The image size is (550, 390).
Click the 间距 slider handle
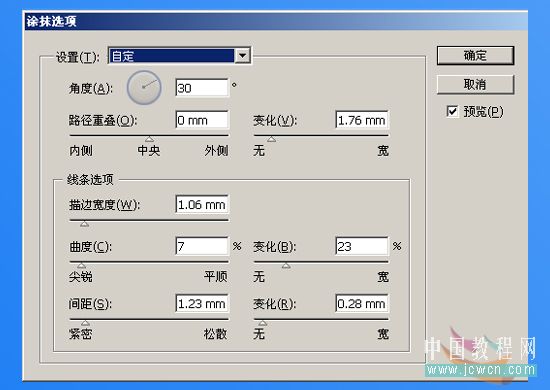[x=85, y=323]
